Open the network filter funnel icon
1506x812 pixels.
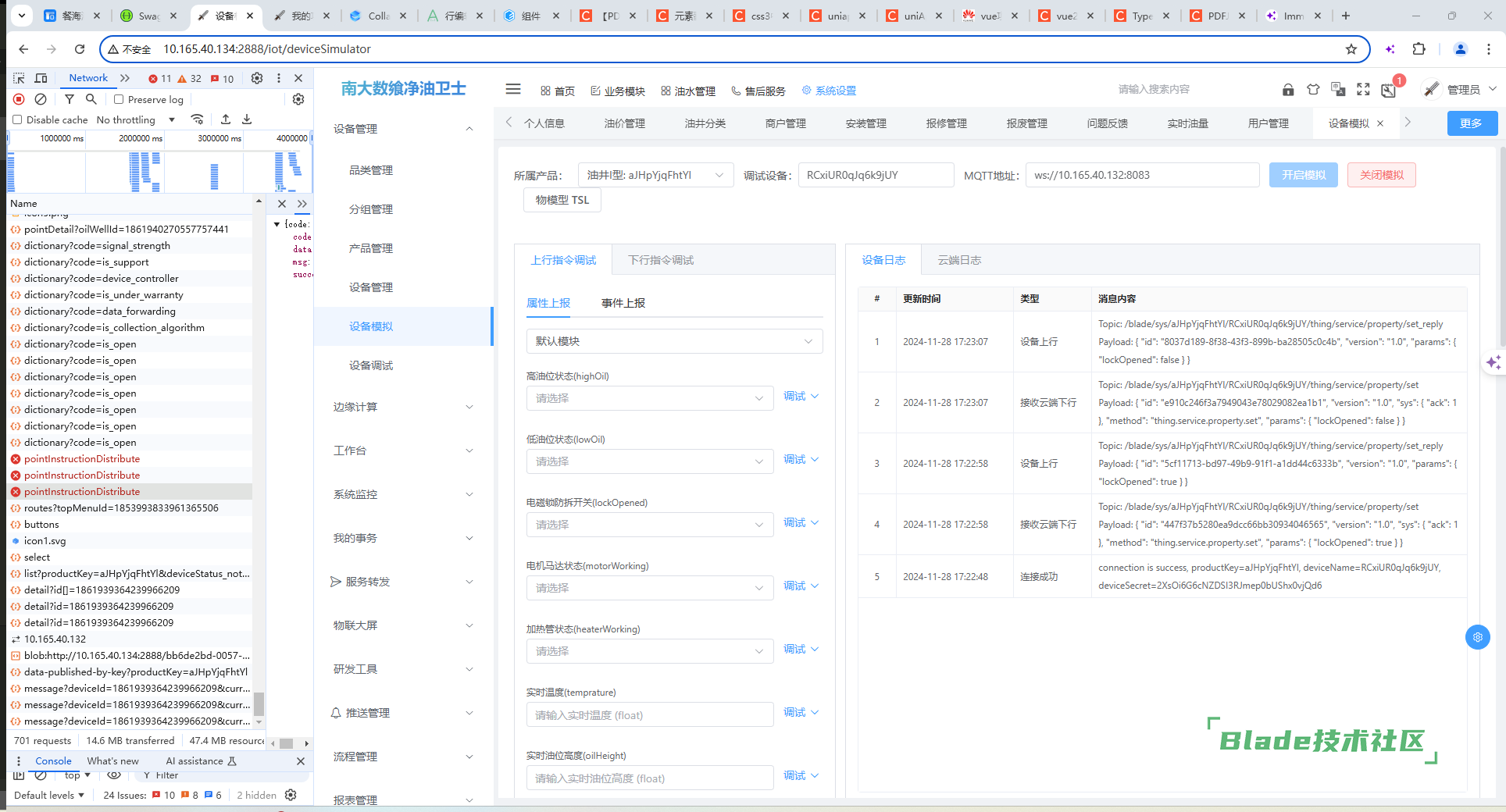[70, 99]
